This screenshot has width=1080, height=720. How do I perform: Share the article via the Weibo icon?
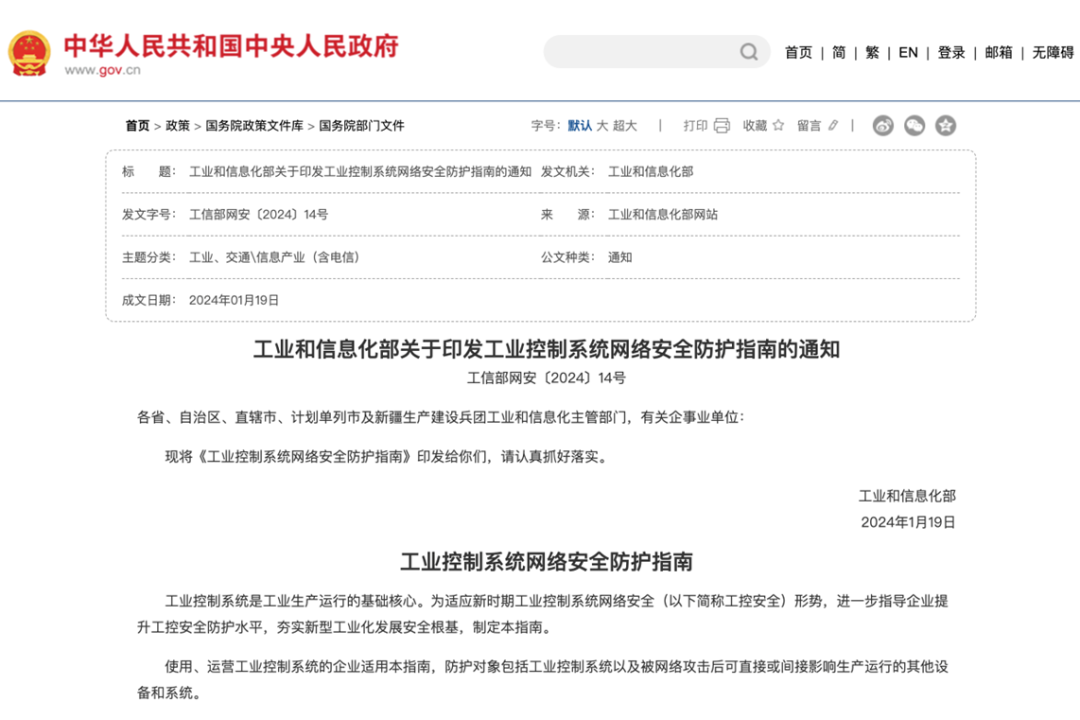[x=881, y=125]
